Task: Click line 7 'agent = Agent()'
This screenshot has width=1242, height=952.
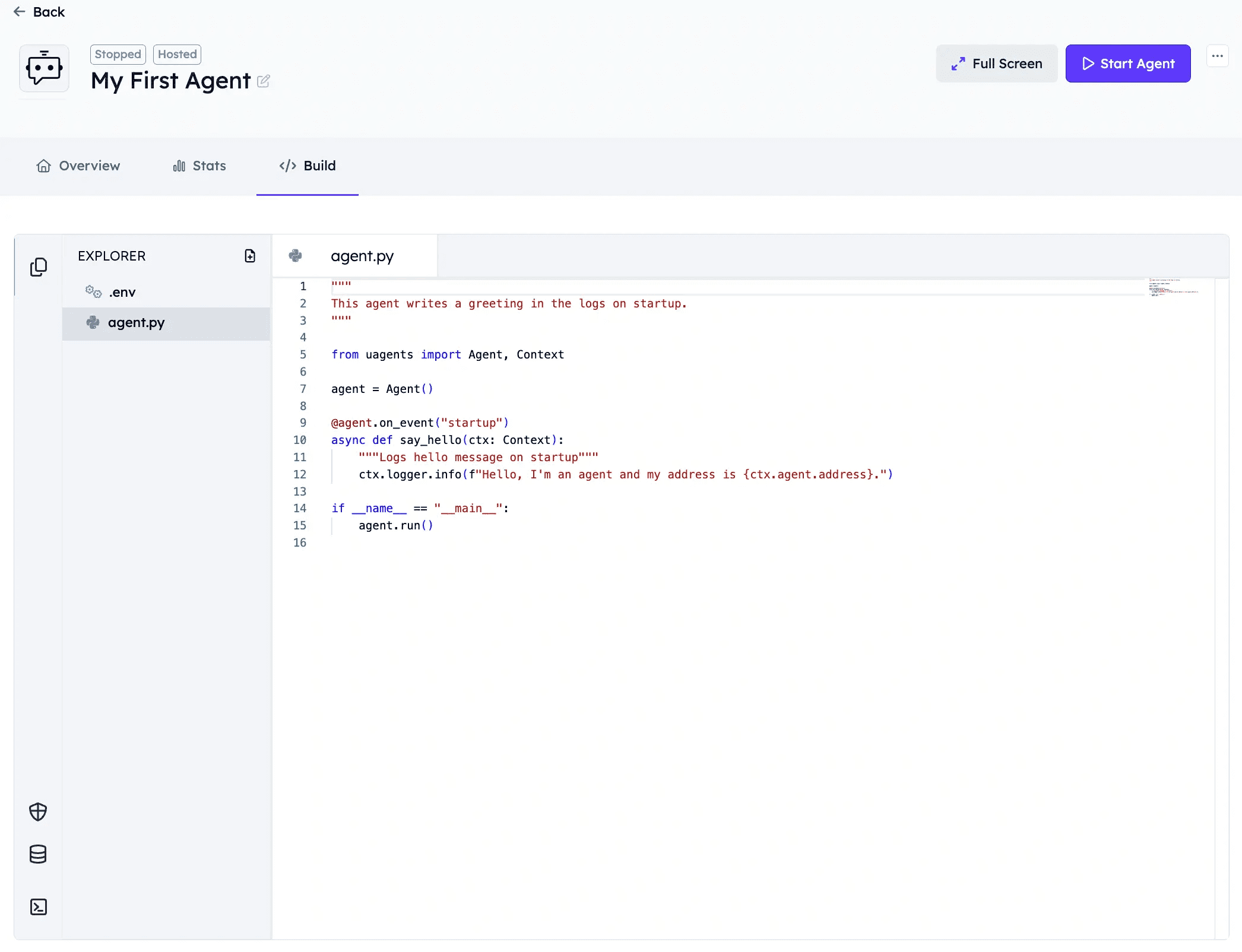Action: pyautogui.click(x=382, y=389)
